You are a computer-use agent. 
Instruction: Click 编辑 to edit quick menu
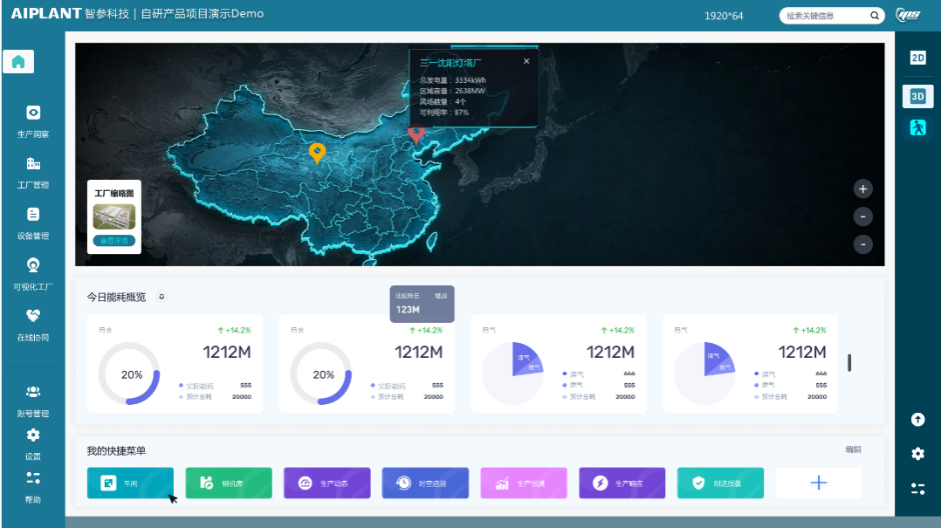853,449
